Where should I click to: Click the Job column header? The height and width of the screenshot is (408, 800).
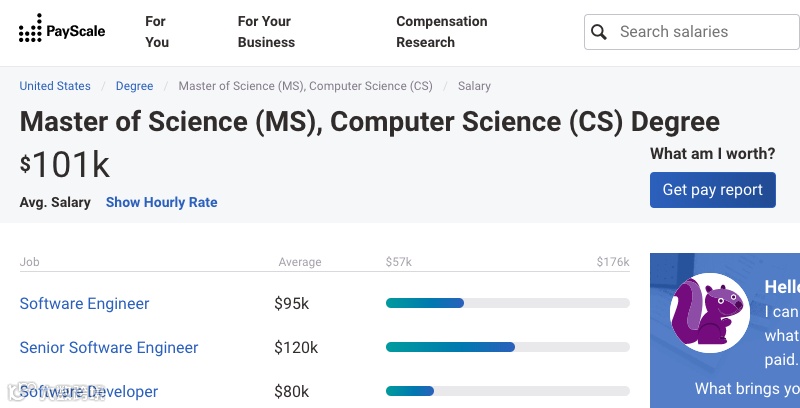tap(30, 262)
